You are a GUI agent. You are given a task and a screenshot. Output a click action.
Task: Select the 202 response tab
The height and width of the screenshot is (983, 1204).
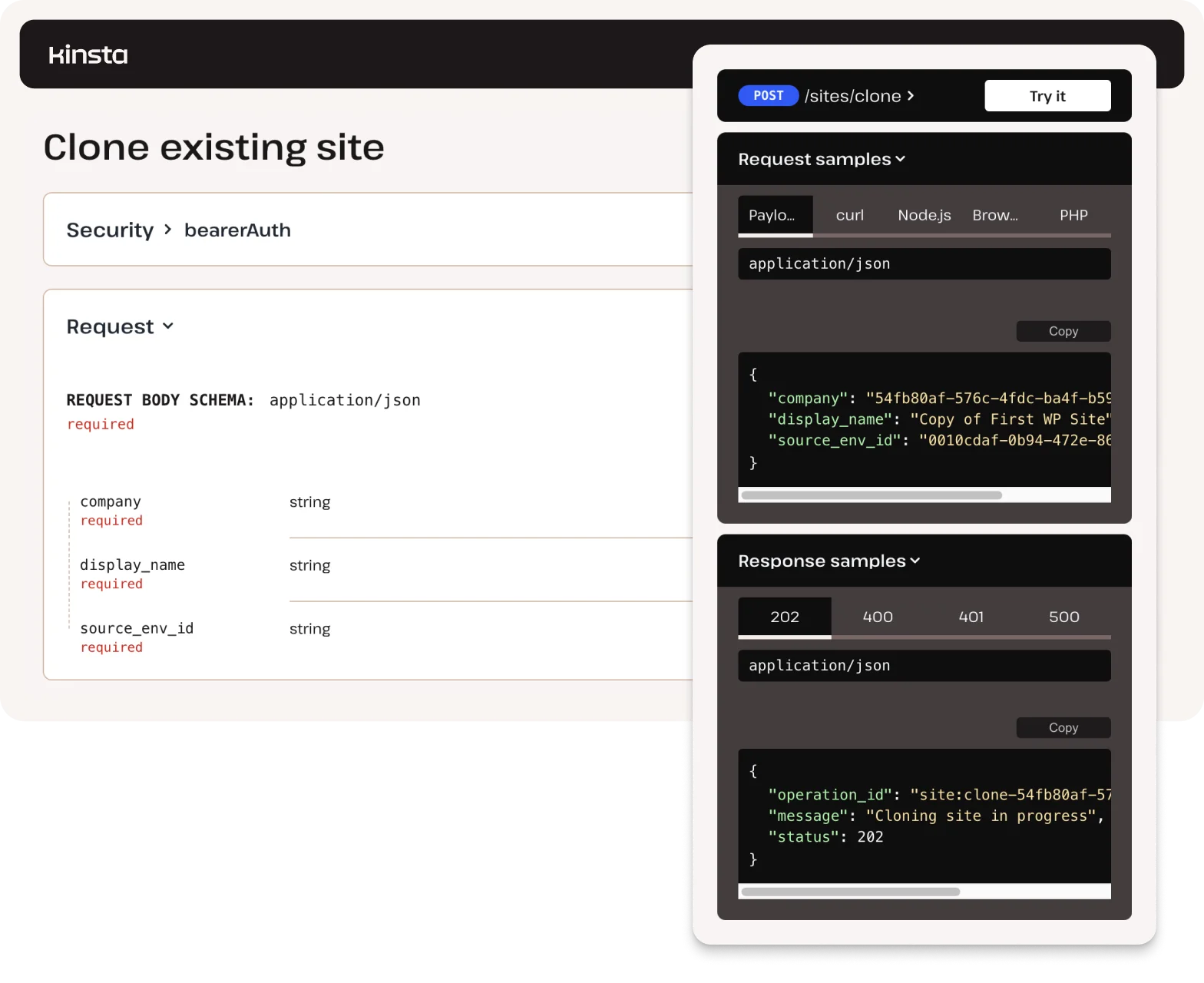coord(784,617)
